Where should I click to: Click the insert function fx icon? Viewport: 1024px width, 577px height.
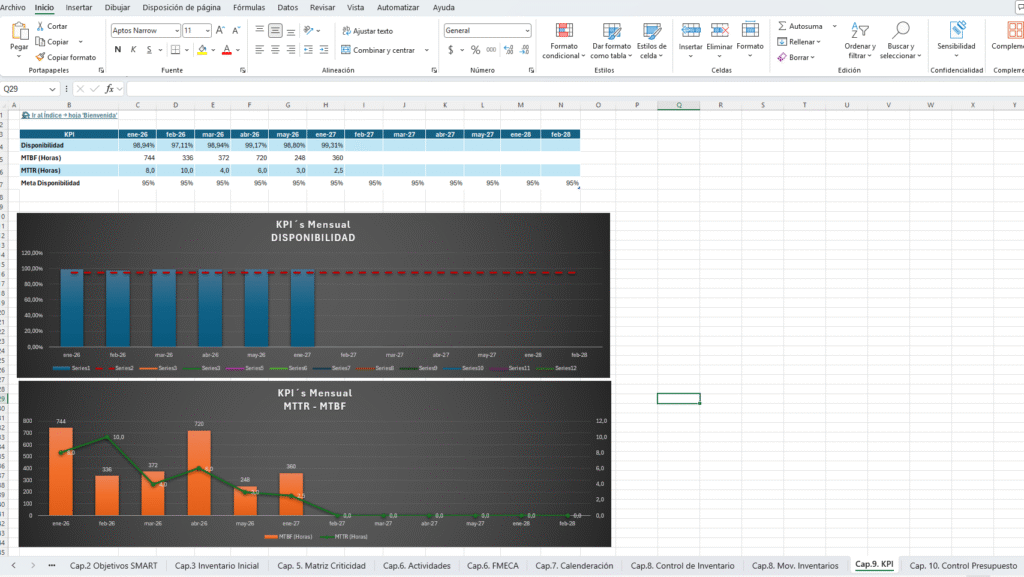coord(109,89)
